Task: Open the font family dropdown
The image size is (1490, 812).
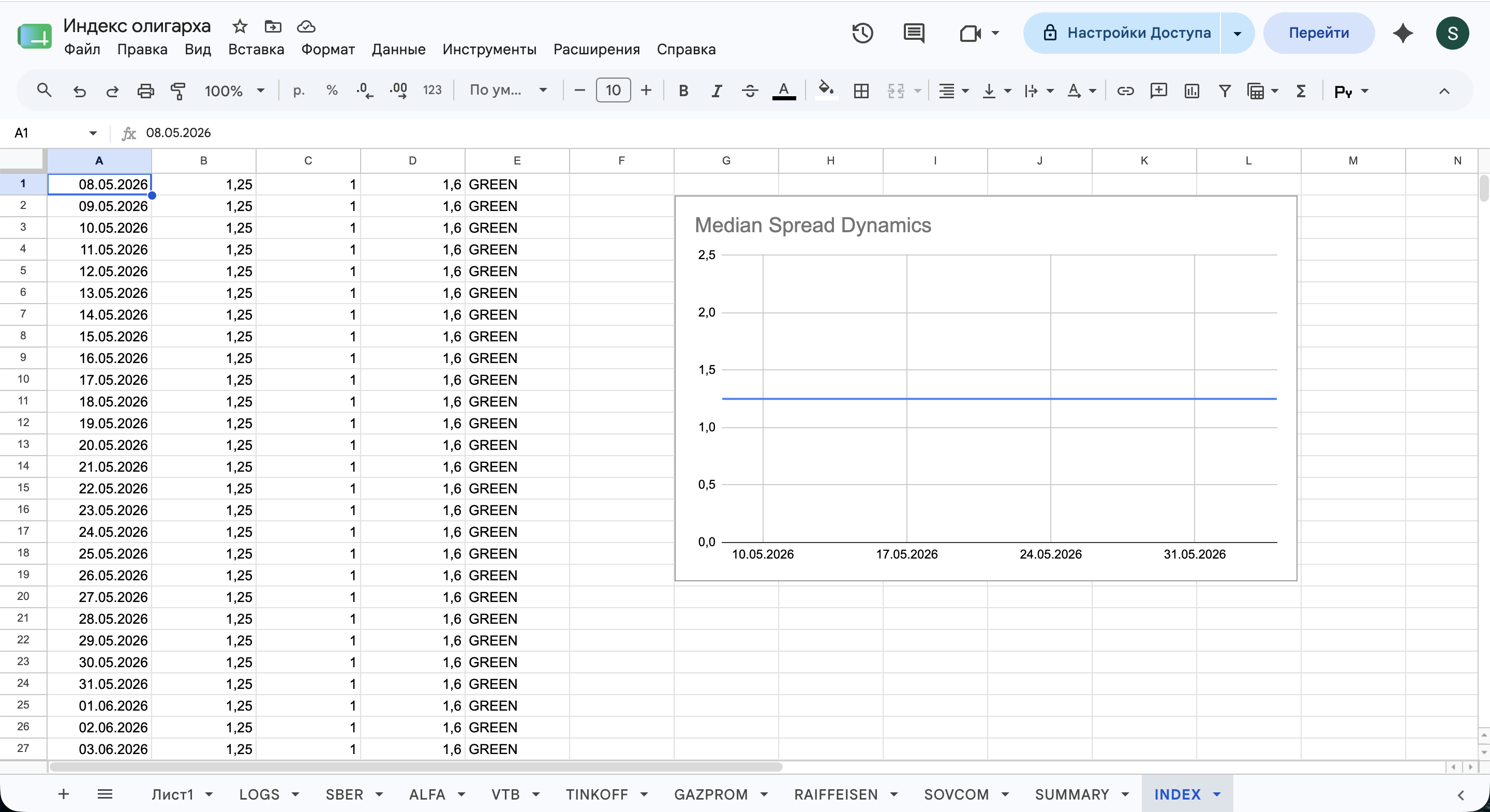Action: pos(508,90)
